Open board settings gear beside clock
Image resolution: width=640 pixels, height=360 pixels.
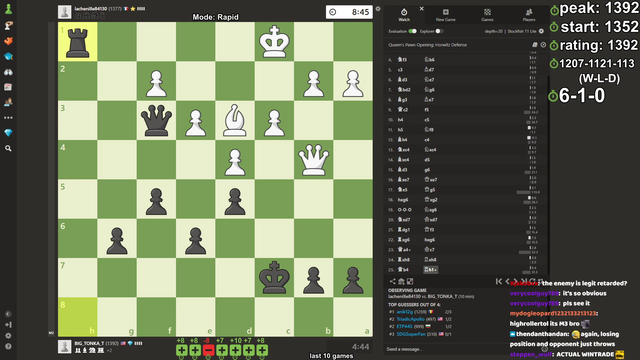pos(378,9)
